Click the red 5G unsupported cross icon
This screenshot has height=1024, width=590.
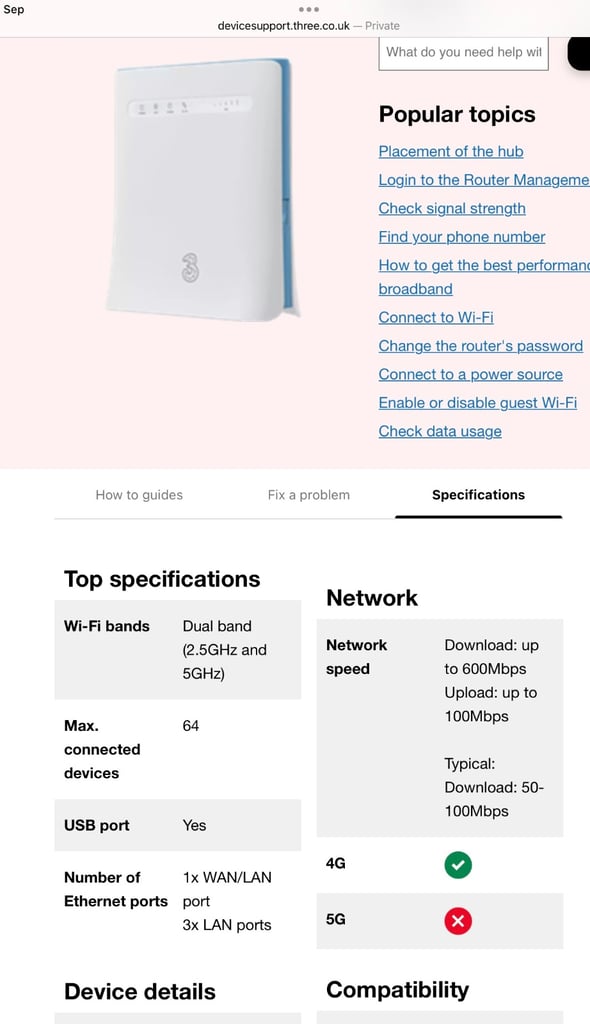[x=458, y=921]
